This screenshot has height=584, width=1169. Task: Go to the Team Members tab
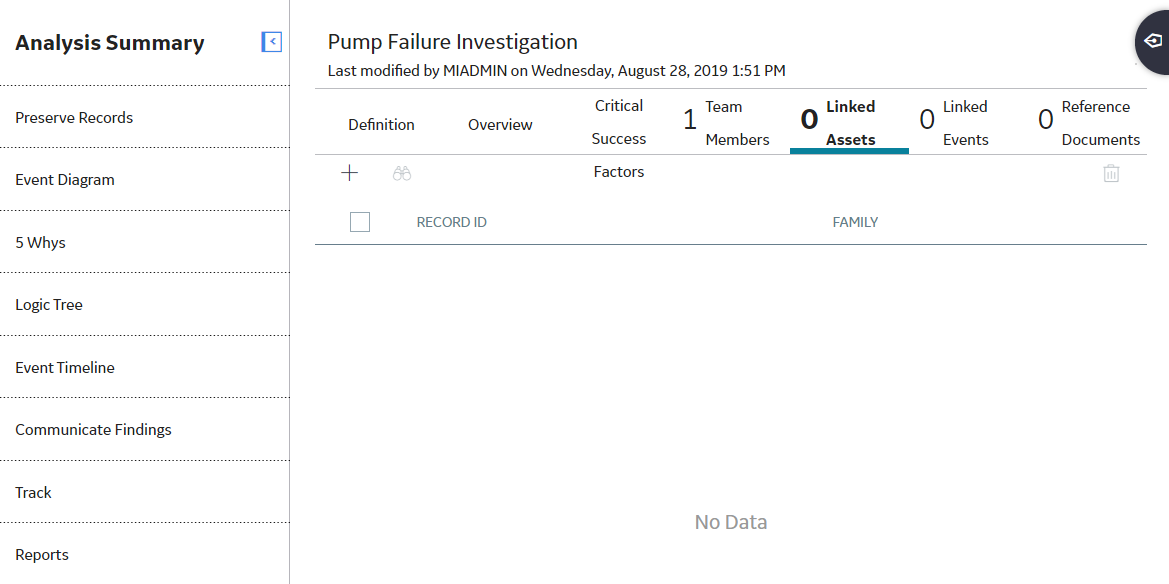tap(726, 123)
